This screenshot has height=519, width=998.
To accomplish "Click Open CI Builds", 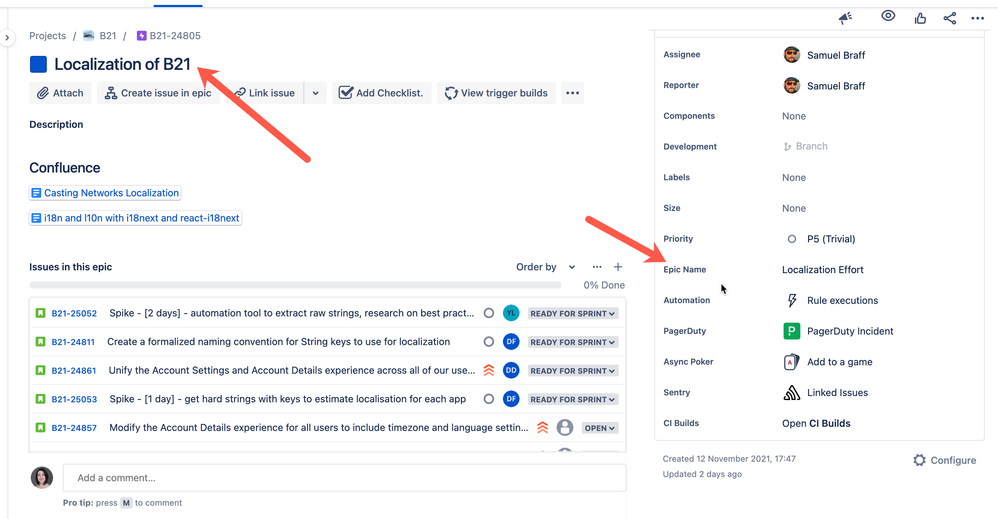I will click(816, 423).
